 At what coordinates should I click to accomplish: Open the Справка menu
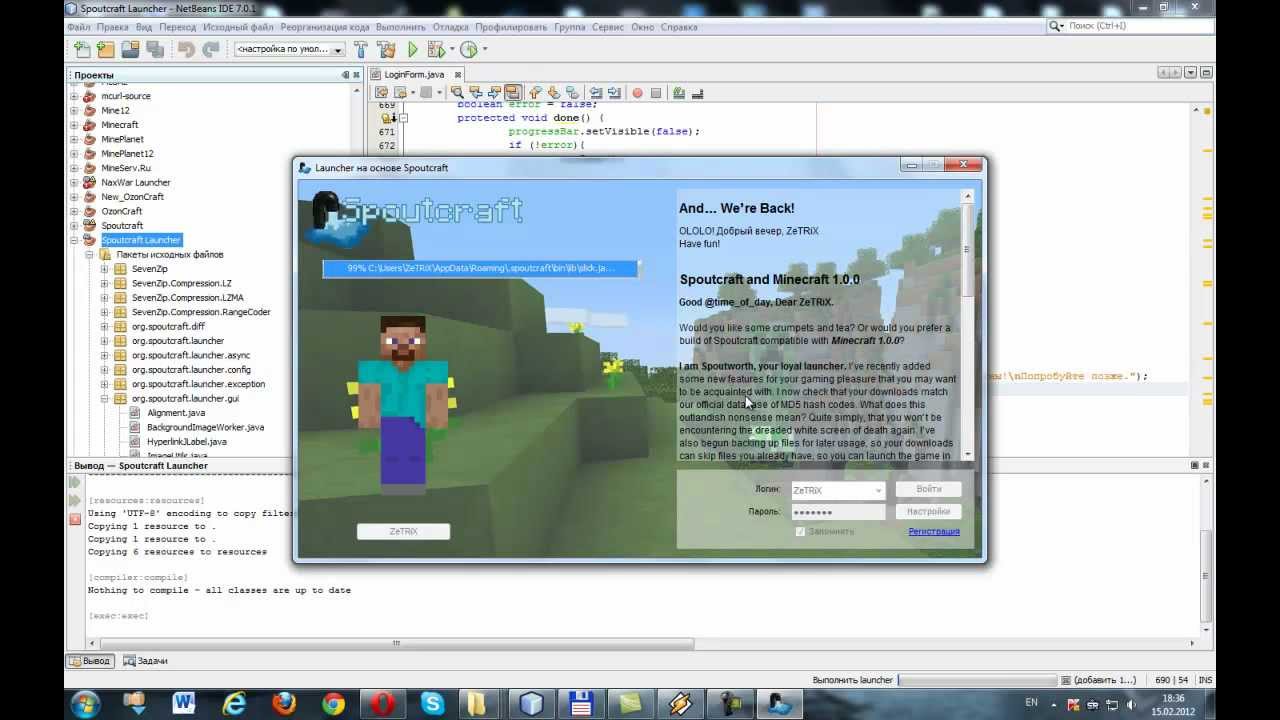pos(679,27)
